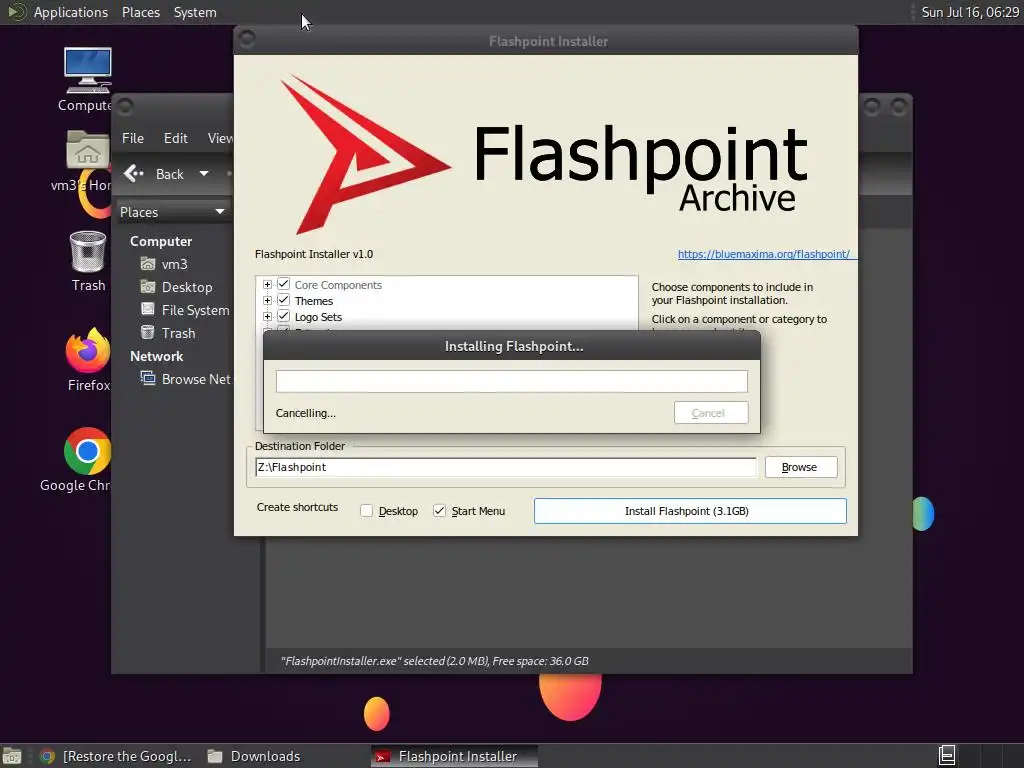
Task: Click 'Flashpoint Installer v1.0' text
Action: click(x=314, y=254)
